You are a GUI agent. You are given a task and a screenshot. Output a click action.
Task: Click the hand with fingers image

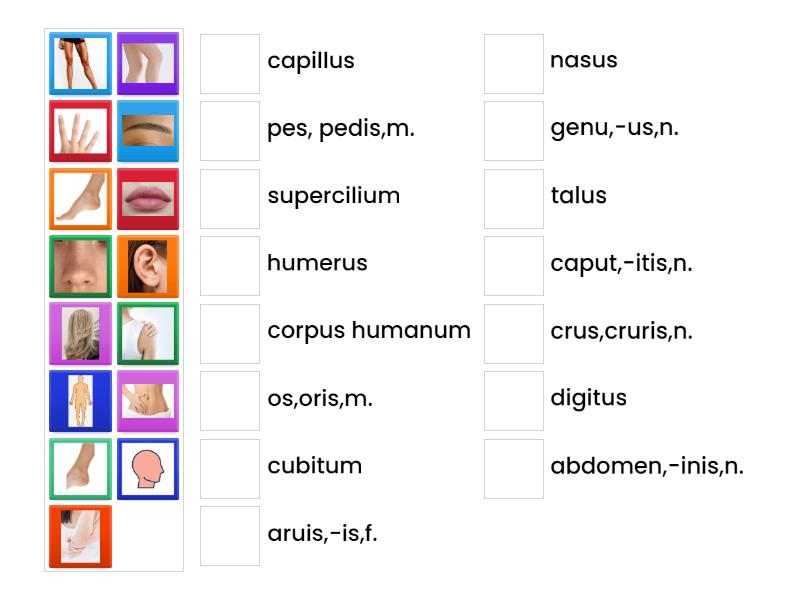point(80,130)
